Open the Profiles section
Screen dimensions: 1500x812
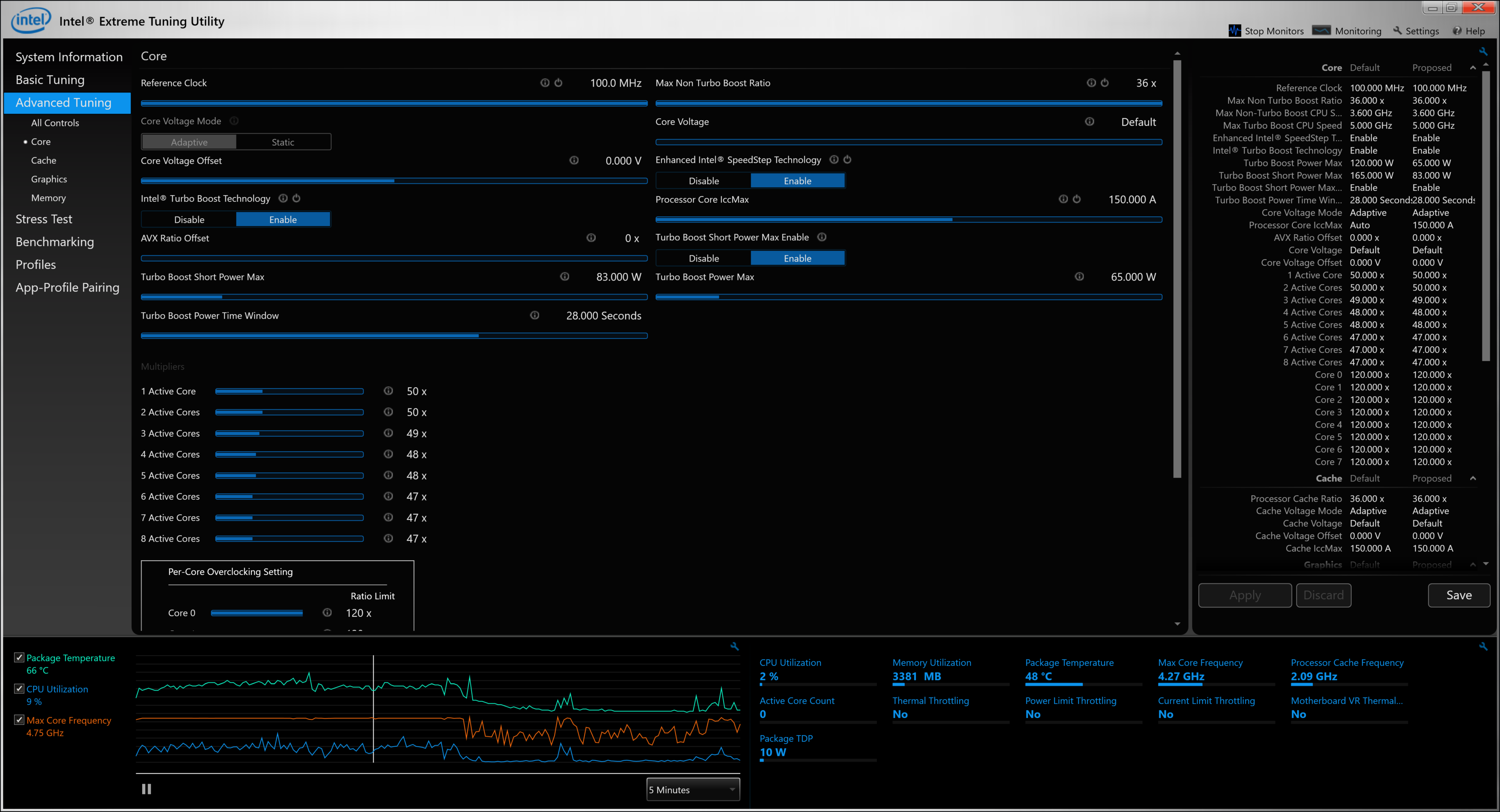click(x=36, y=264)
